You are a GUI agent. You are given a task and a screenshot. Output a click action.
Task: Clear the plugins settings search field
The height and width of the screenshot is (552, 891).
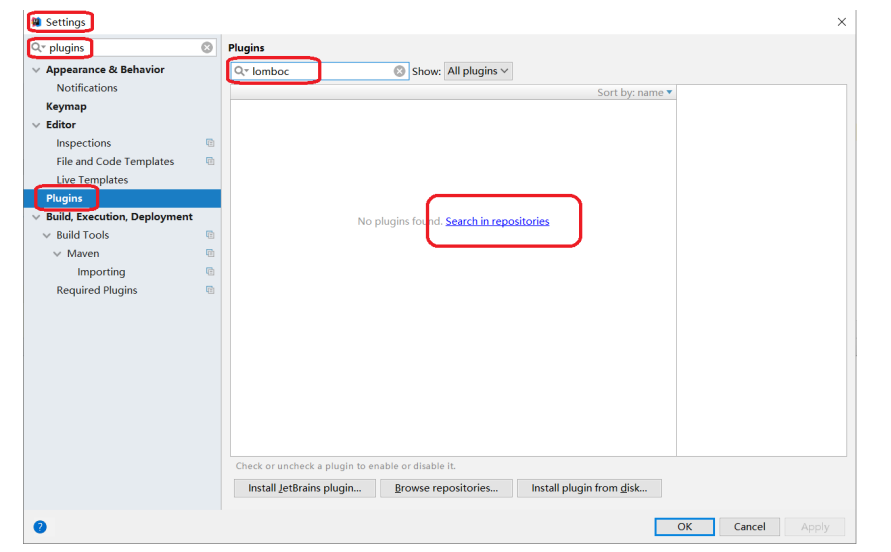207,47
